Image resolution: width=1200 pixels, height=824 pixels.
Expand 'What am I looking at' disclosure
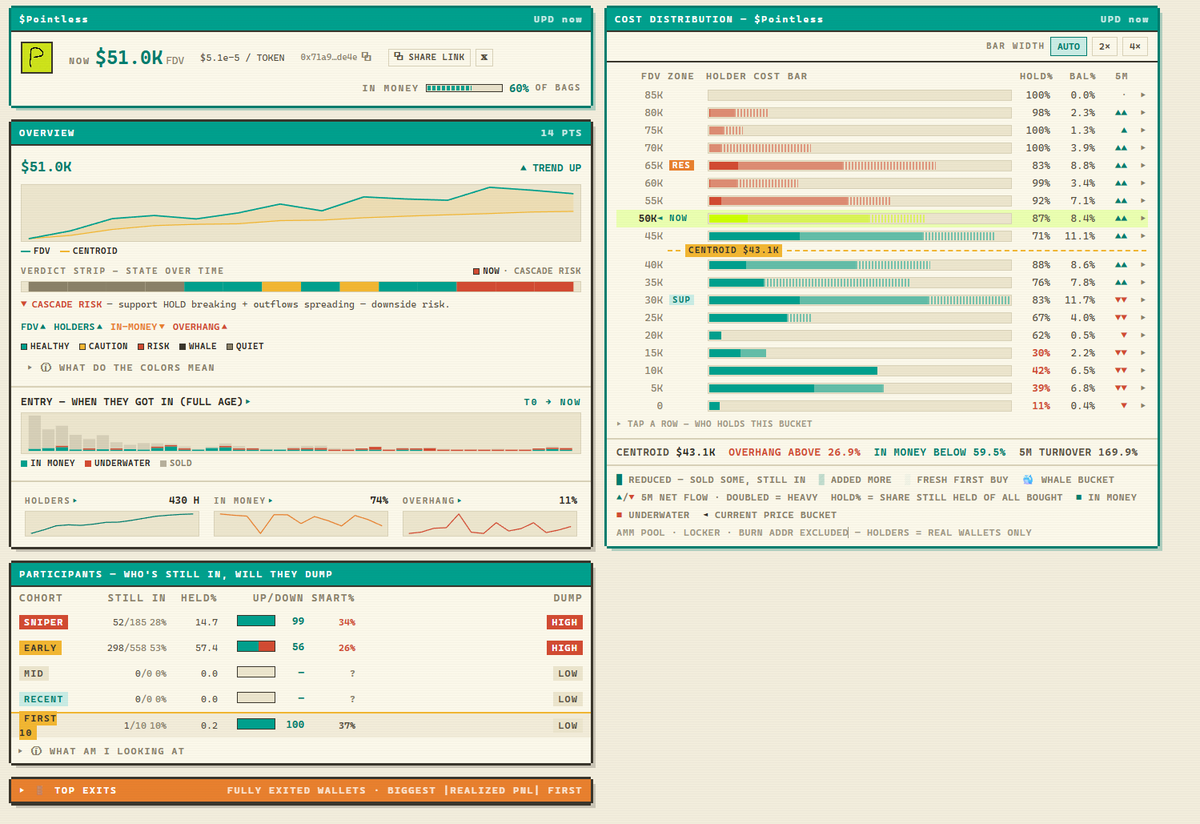[101, 751]
